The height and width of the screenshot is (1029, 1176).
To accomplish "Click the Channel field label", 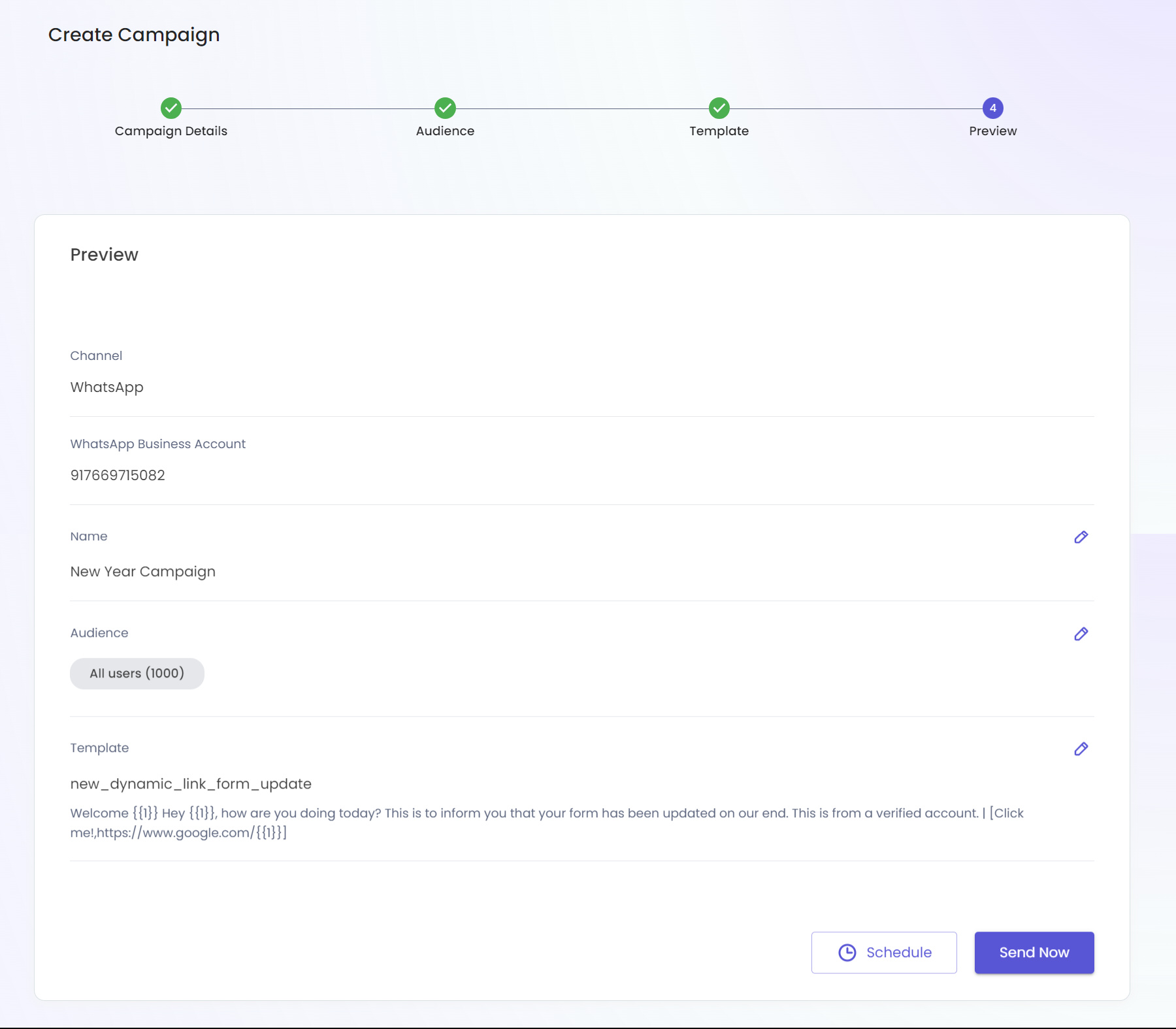I will pyautogui.click(x=96, y=356).
